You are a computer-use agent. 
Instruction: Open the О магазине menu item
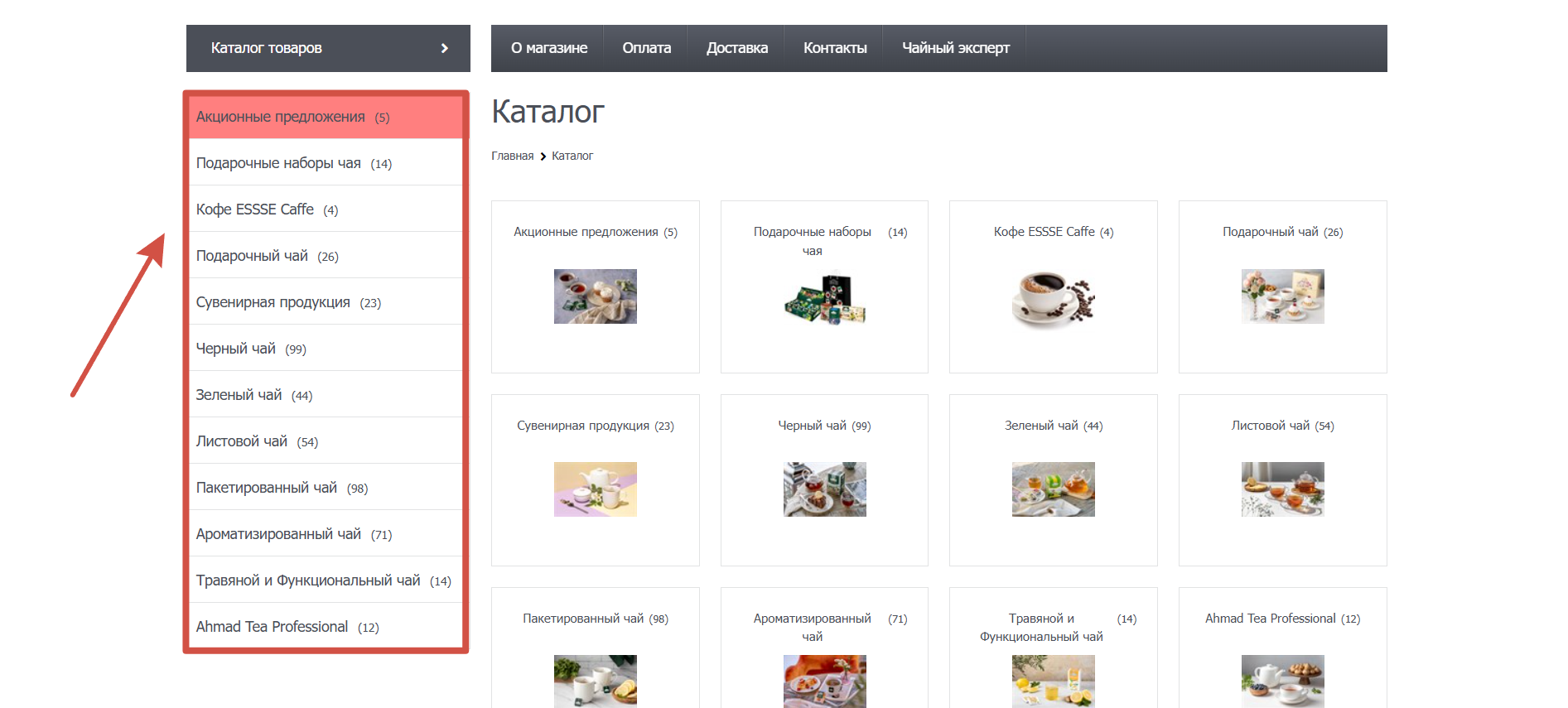point(549,48)
